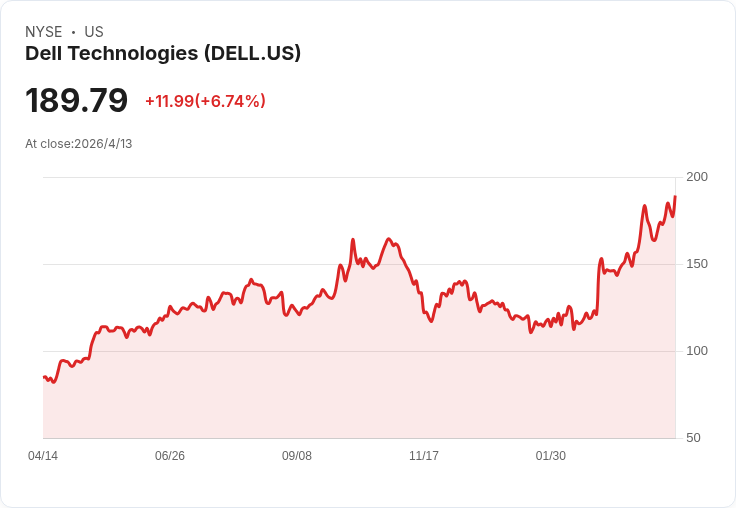Click the 11/17 date axis label
This screenshot has width=736, height=508.
[424, 455]
